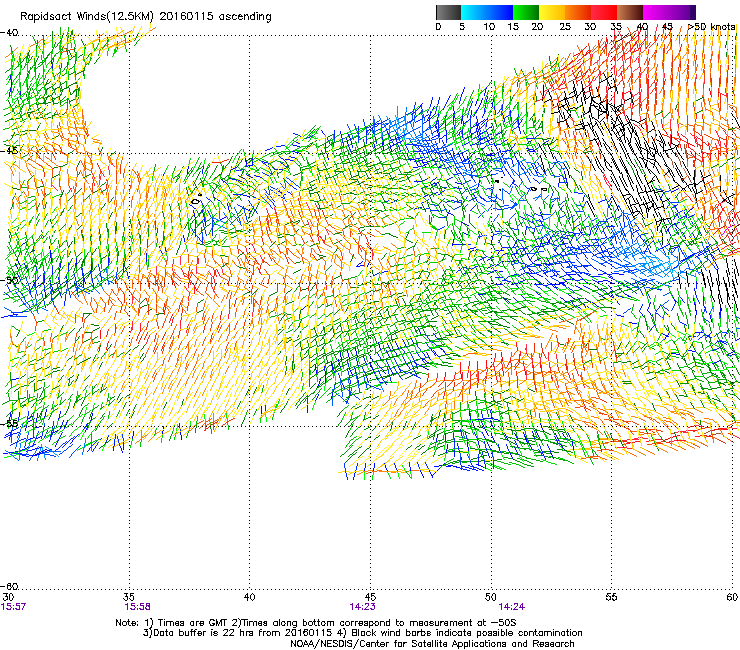Click the yellow 20-25 knots color band
The height and width of the screenshot is (650, 740).
click(552, 12)
